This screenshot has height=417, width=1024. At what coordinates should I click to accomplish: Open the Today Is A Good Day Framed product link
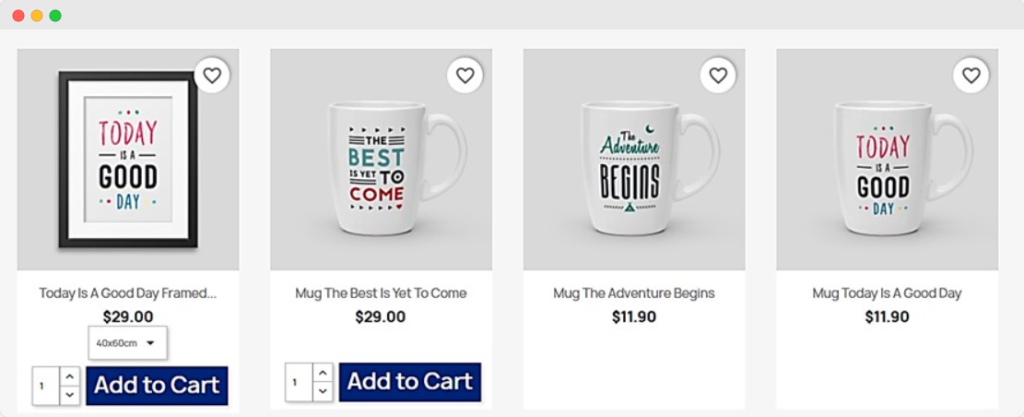128,293
